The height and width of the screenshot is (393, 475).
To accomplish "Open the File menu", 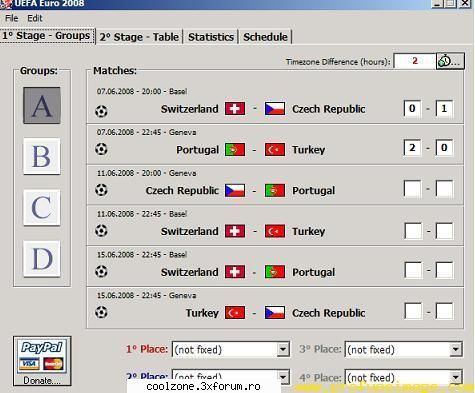I will click(12, 18).
